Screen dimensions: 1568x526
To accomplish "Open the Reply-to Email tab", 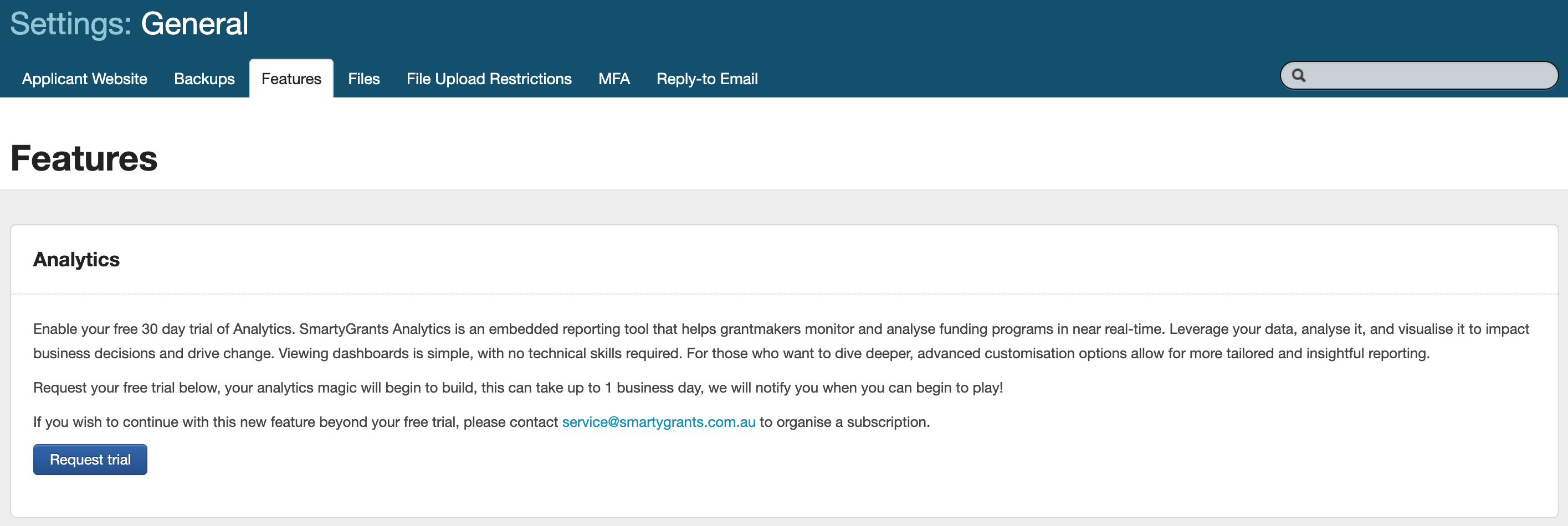I will (x=706, y=79).
